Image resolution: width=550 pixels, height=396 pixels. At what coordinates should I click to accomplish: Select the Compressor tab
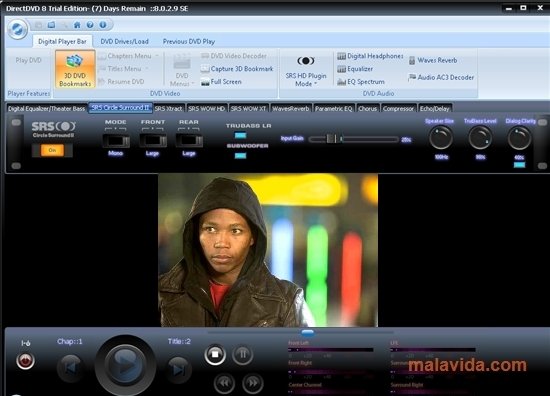click(398, 108)
